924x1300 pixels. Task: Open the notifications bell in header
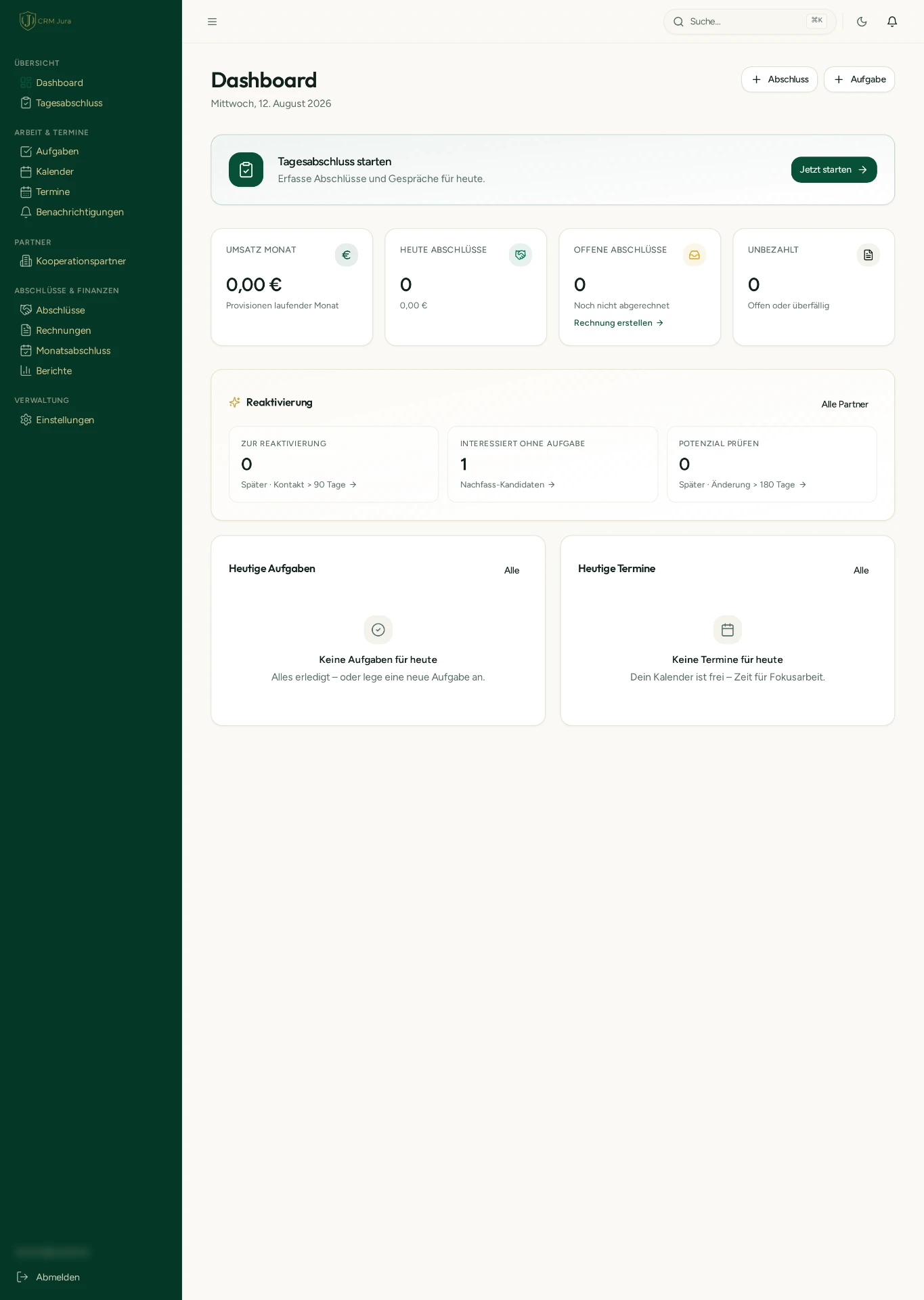[x=892, y=22]
